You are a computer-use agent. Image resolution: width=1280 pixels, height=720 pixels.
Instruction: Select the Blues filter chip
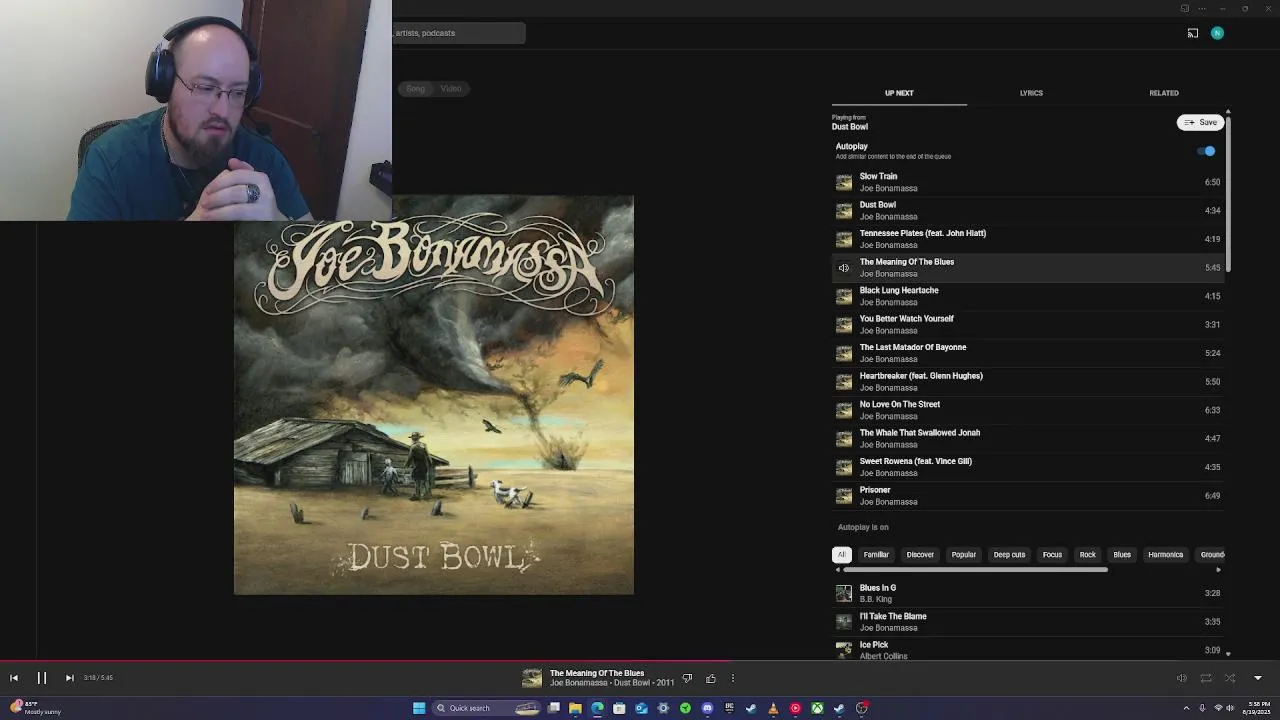click(x=1122, y=554)
